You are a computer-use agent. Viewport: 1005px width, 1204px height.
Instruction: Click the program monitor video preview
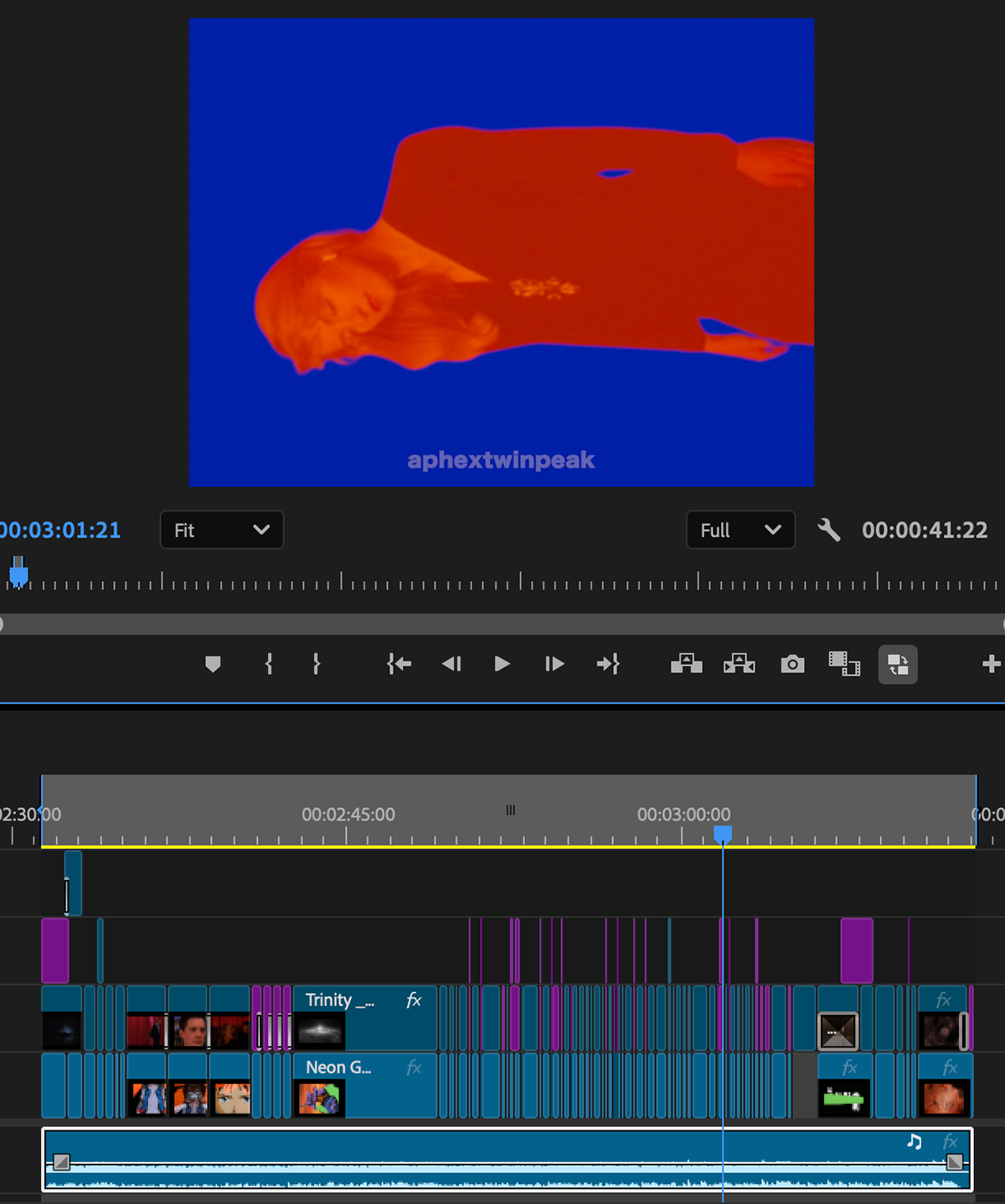click(502, 252)
